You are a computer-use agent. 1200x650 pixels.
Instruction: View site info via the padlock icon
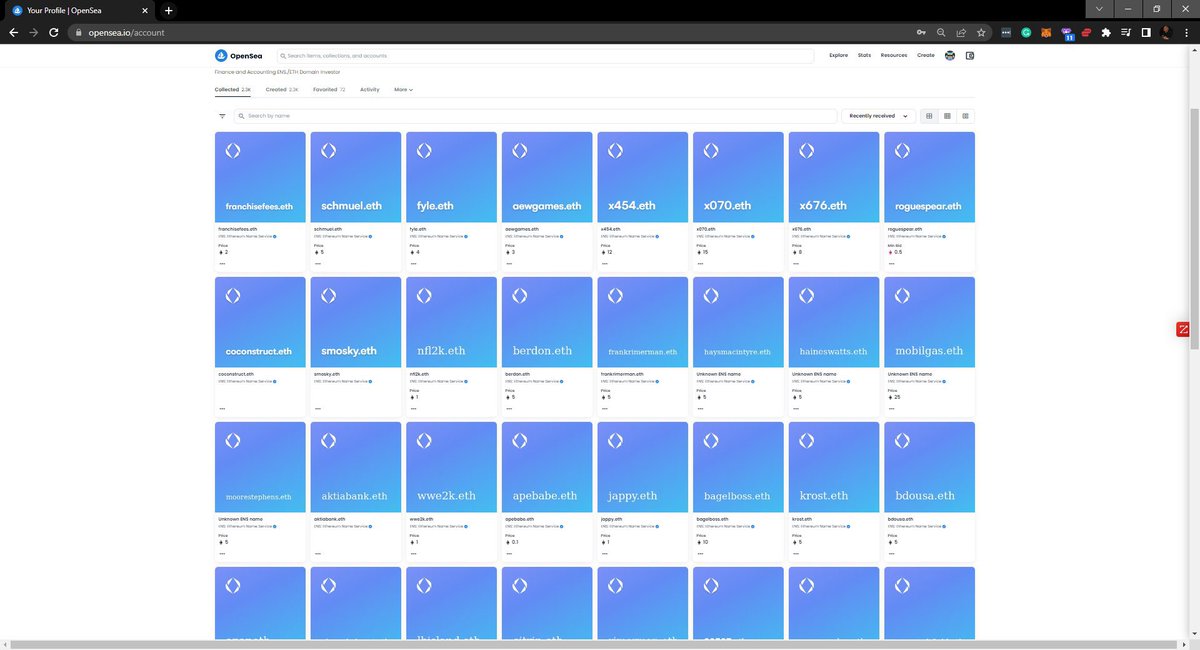coord(77,32)
